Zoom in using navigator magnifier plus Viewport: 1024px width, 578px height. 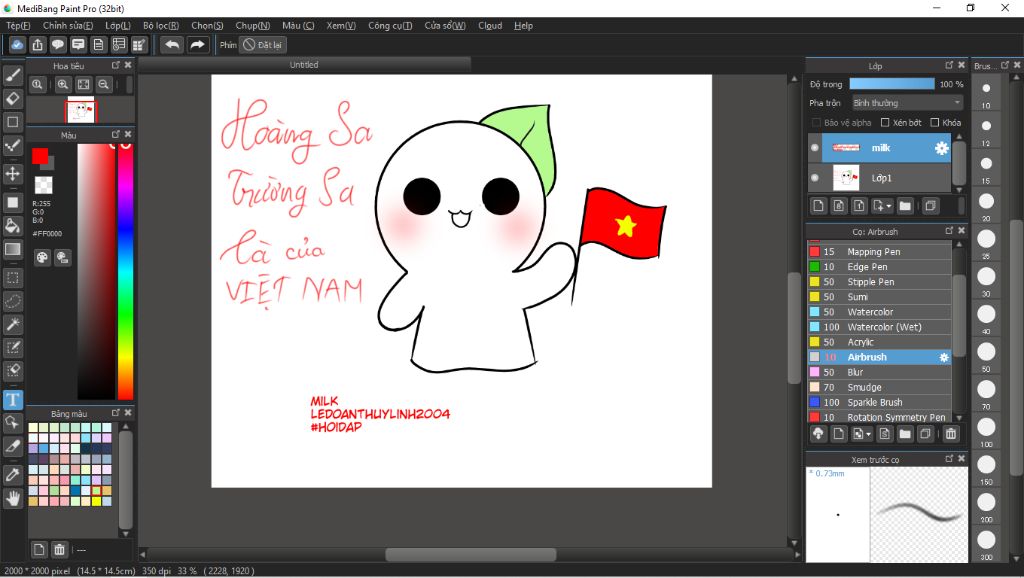pos(63,84)
